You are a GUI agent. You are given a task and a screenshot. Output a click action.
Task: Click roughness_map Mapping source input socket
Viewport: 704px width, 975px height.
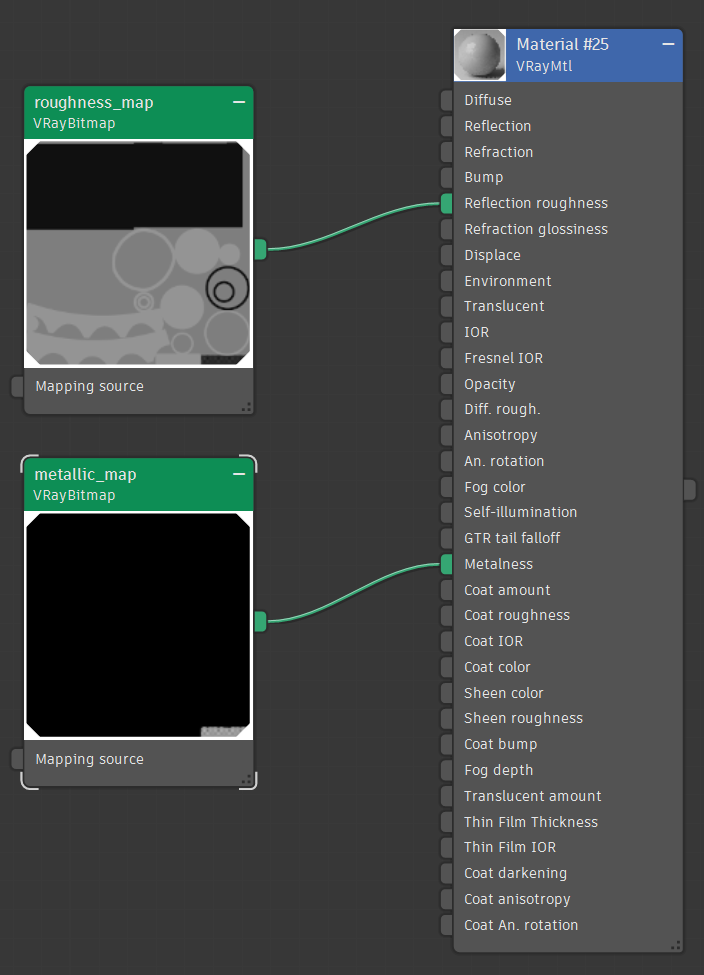[17, 387]
